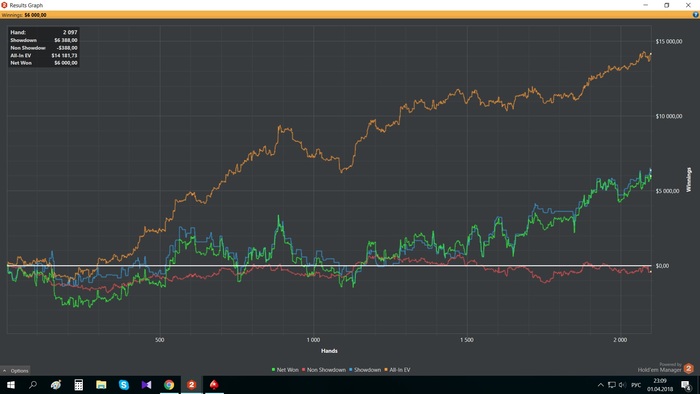Open the volume control tray icon

622,385
